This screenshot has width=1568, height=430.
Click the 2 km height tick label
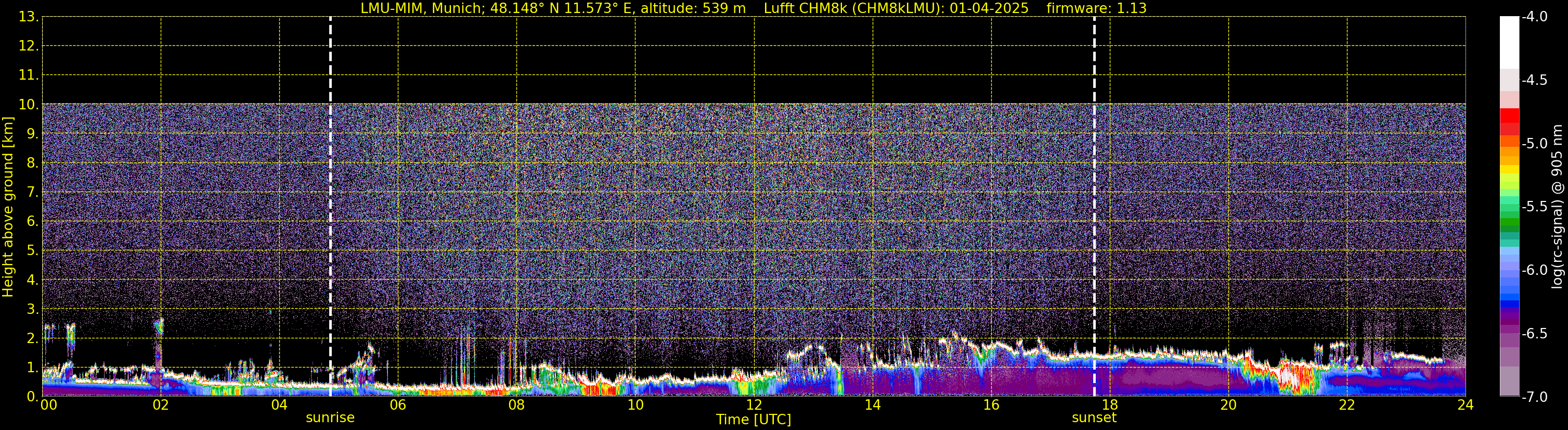click(32, 338)
